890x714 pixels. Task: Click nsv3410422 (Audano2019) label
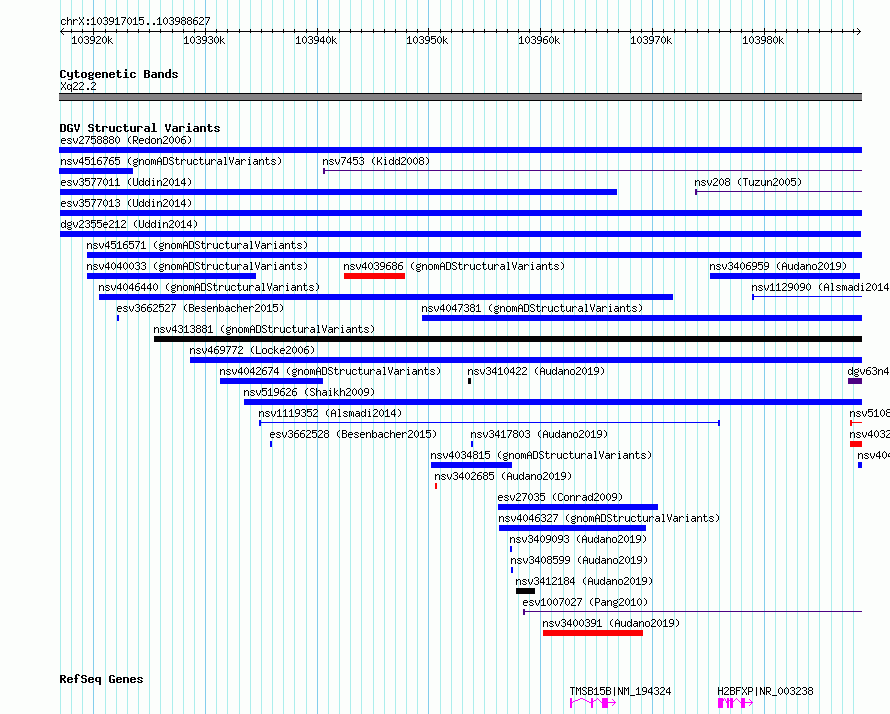tap(536, 371)
